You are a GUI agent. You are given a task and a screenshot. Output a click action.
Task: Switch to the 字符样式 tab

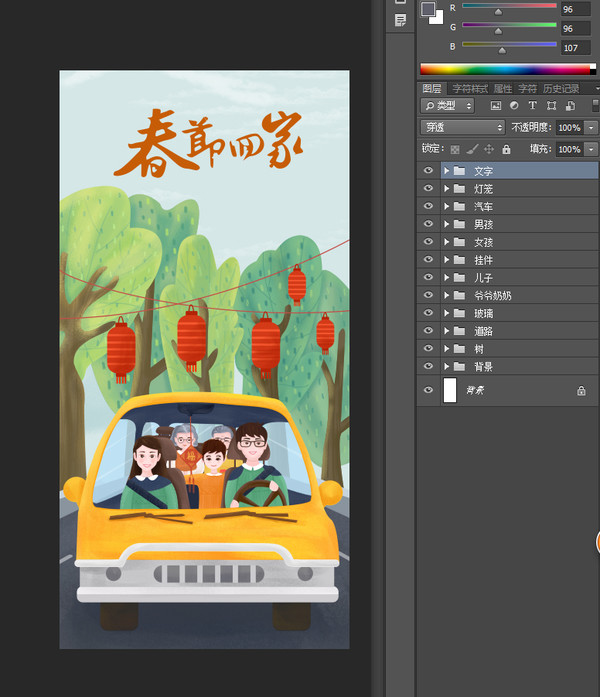pyautogui.click(x=470, y=88)
